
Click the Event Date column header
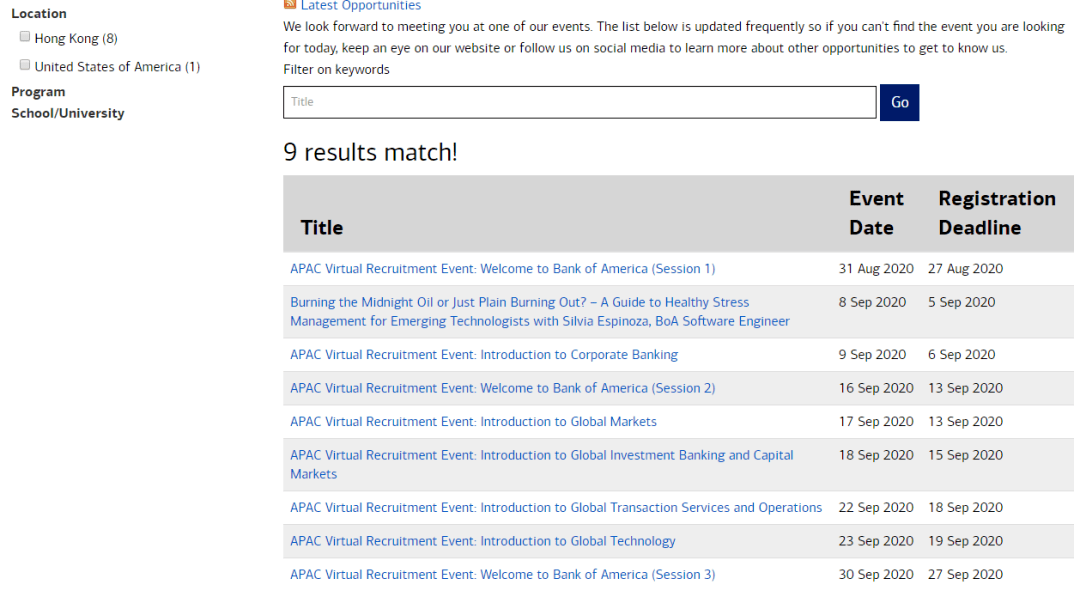coord(876,213)
